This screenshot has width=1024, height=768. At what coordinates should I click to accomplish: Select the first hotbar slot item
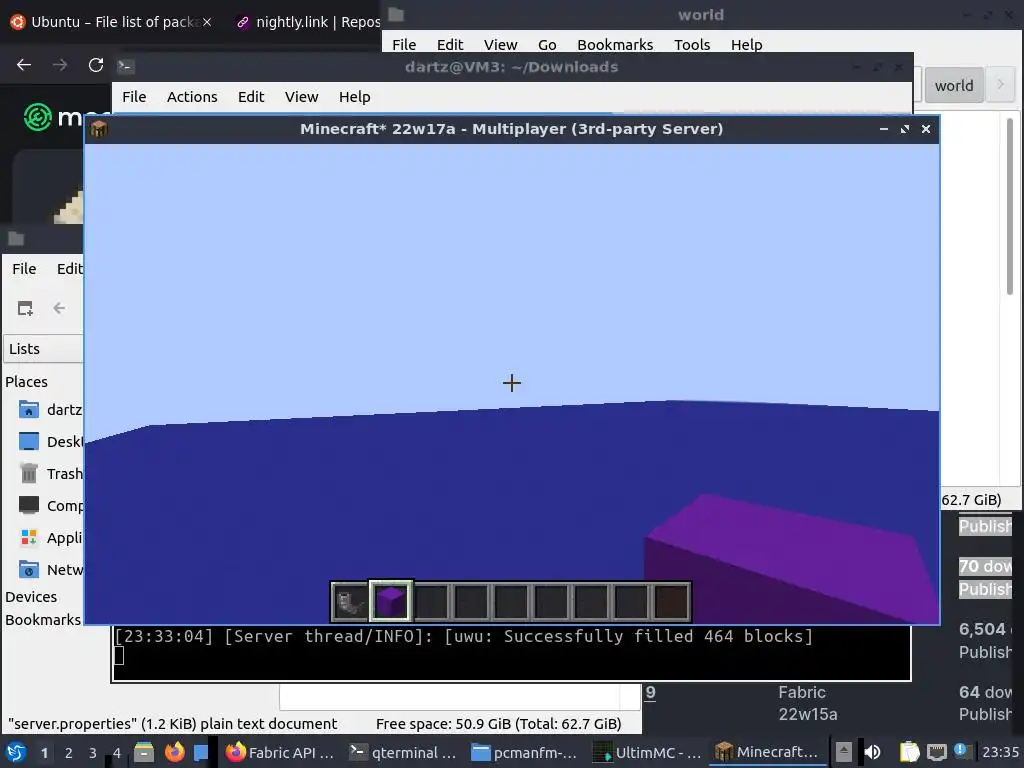coord(351,601)
